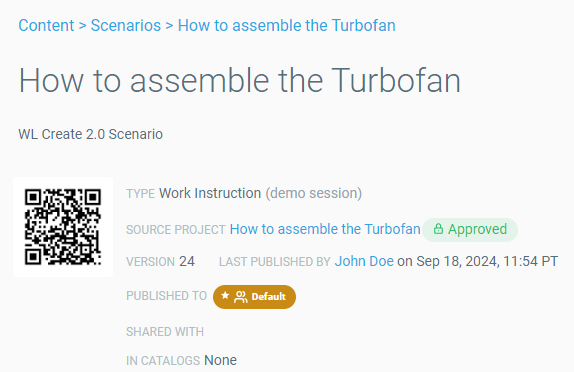Click the version number 24
The width and height of the screenshot is (574, 372).
(x=187, y=261)
